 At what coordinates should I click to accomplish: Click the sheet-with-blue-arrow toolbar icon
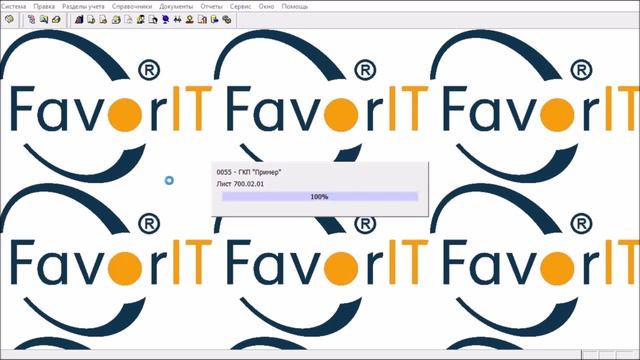(x=214, y=20)
